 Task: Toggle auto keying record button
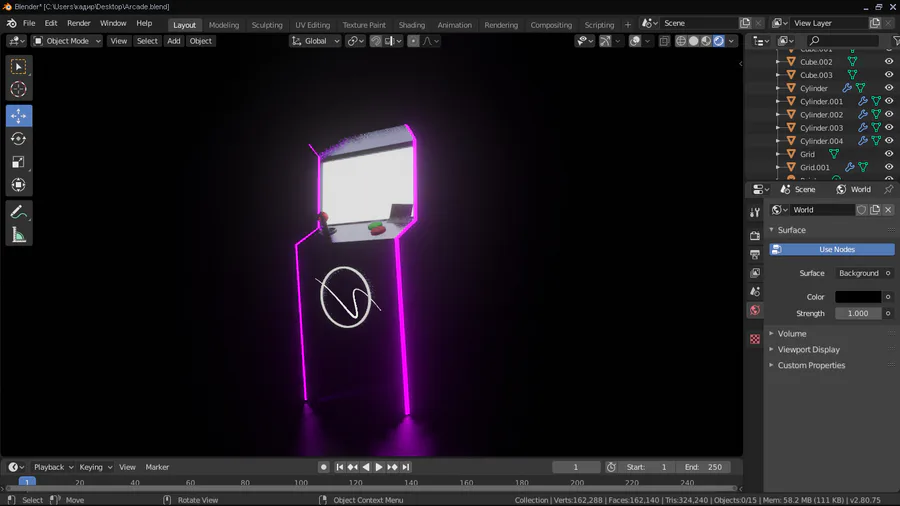(323, 467)
